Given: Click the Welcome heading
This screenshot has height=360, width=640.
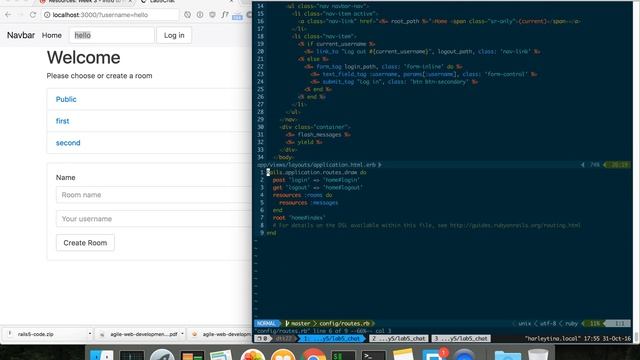Looking at the screenshot, I should 84,58.
